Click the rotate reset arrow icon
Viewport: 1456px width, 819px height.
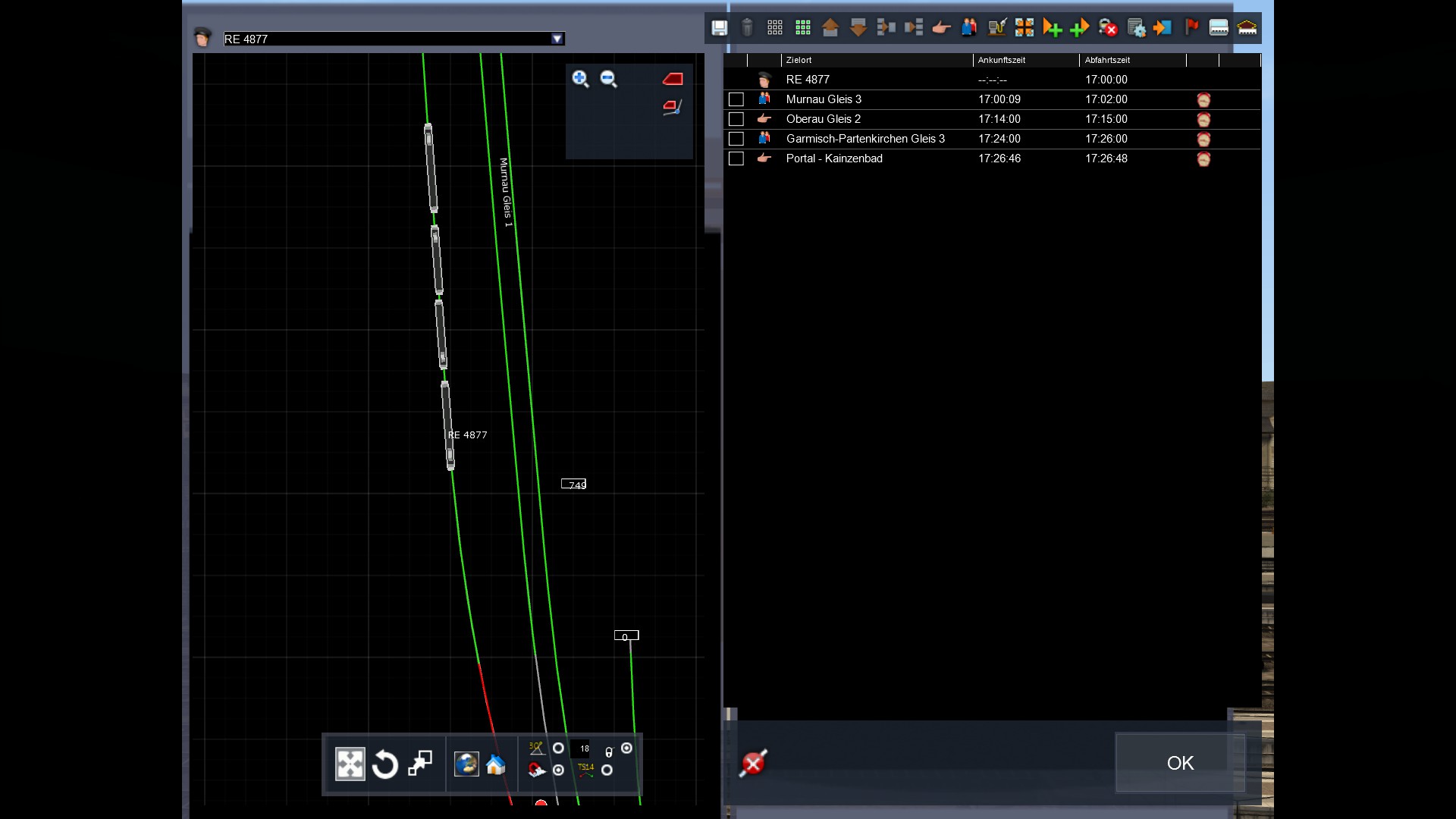385,764
